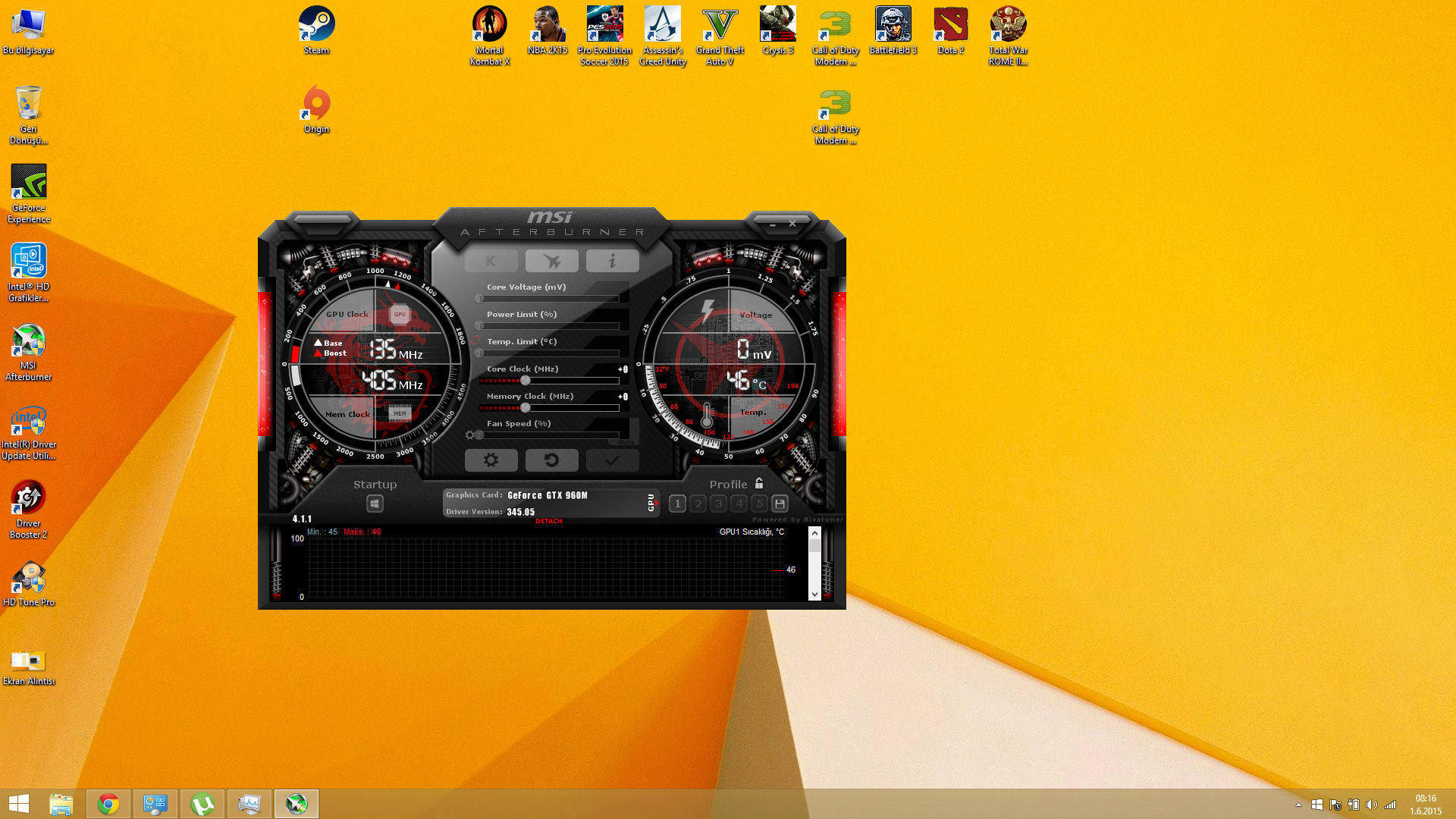Select profile slot 1
Viewport: 1456px width, 819px height.
point(677,504)
